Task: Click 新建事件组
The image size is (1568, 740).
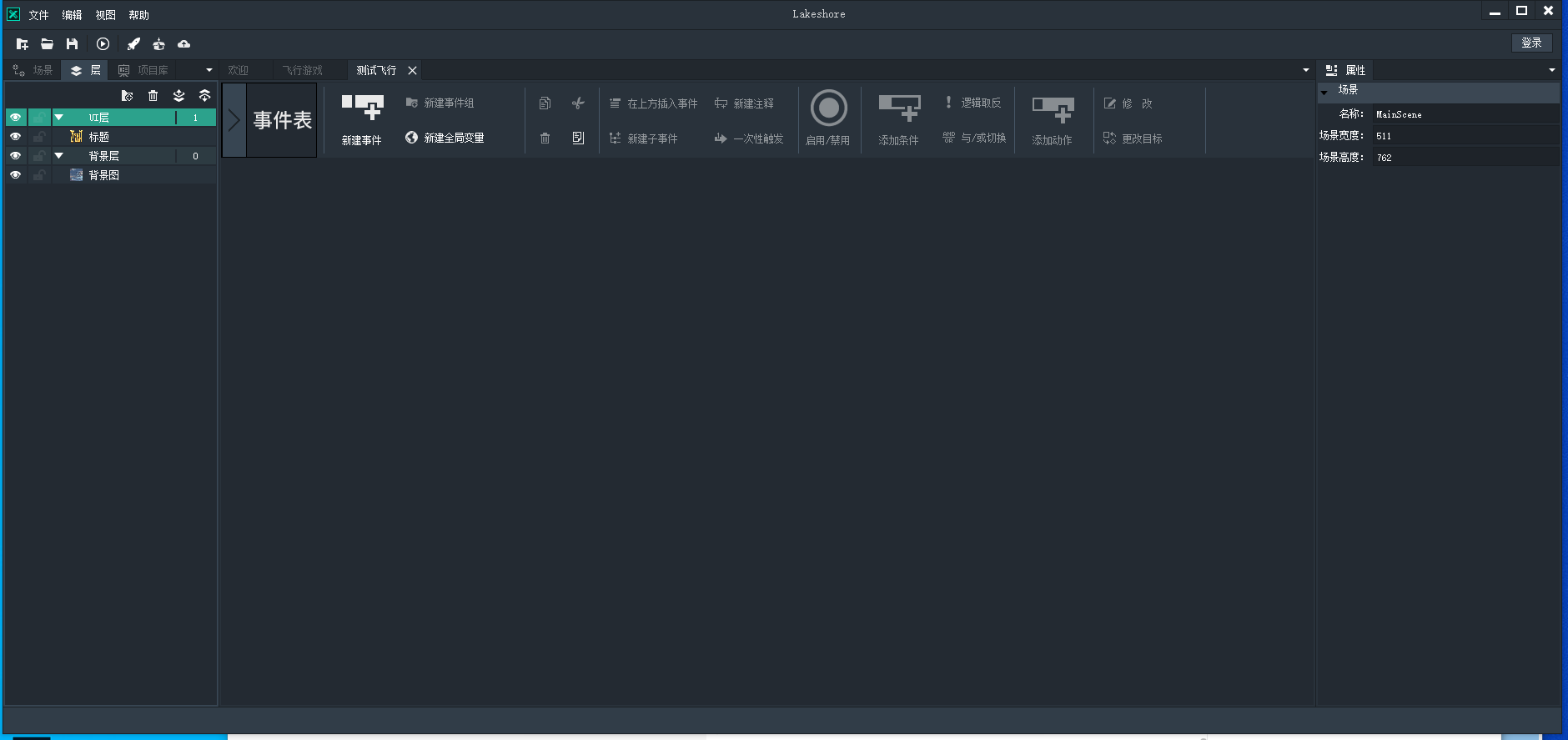Action: (440, 103)
